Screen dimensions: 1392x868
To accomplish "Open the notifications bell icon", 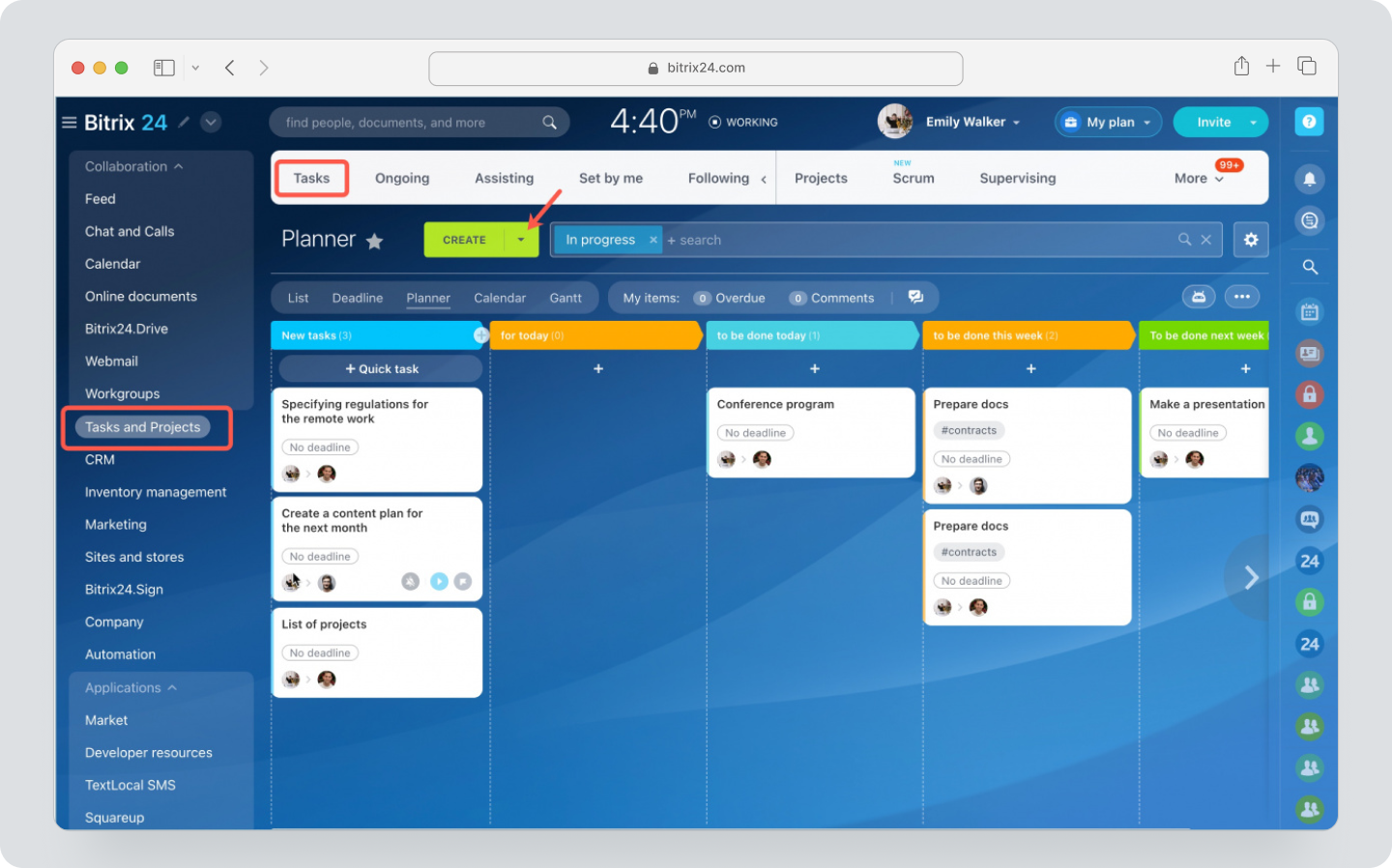I will 1309,179.
